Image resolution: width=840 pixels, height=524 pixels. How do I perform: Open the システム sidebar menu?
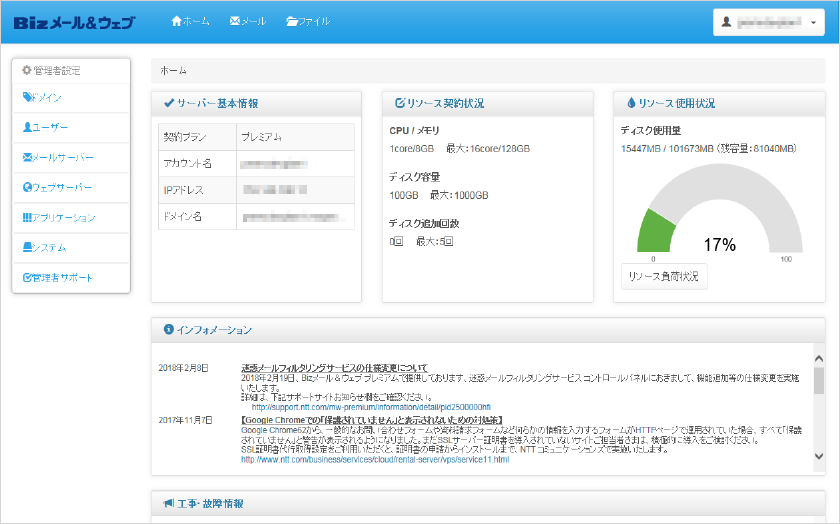point(71,248)
